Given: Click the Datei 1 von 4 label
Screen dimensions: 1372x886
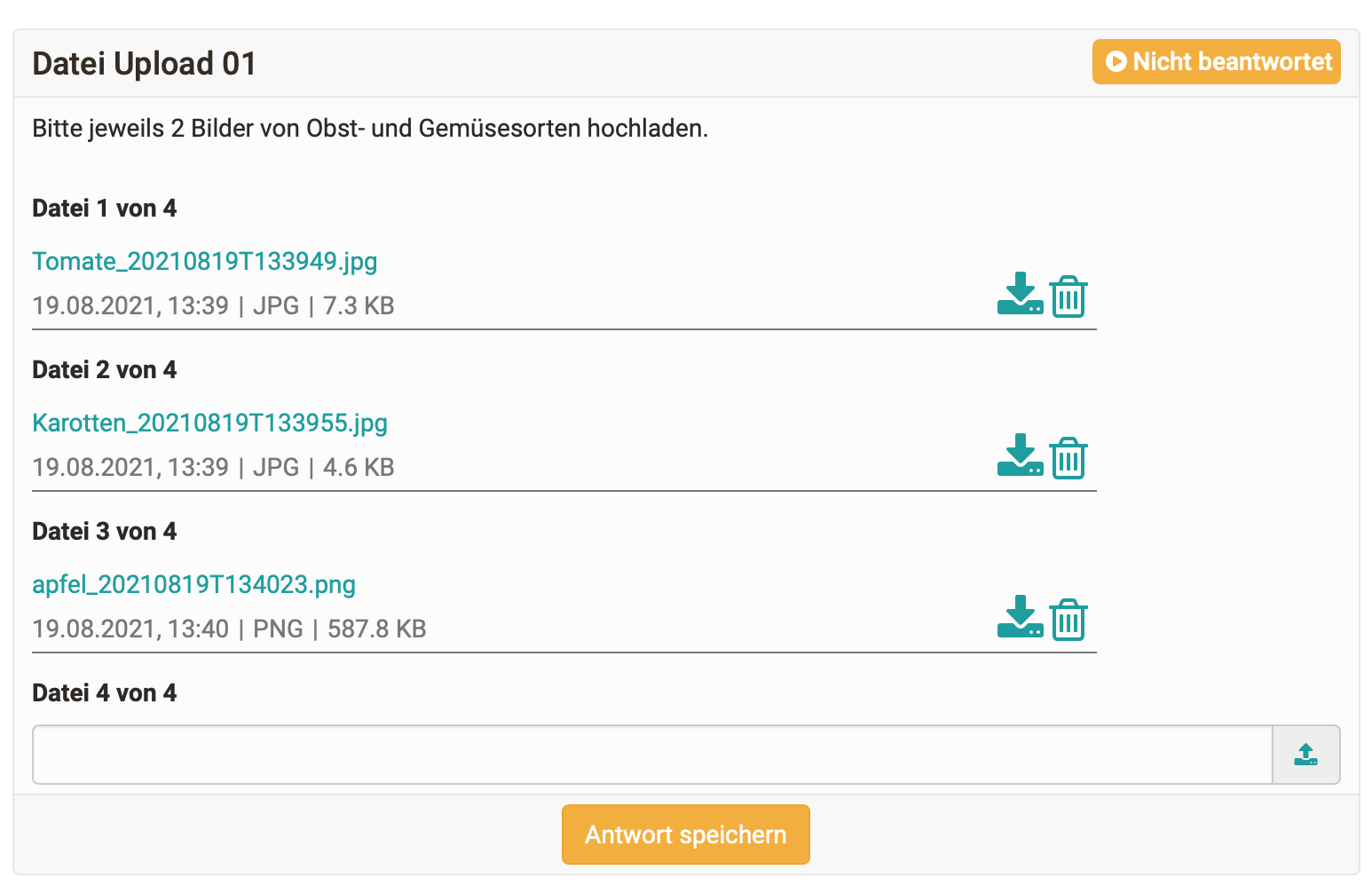Looking at the screenshot, I should [x=105, y=209].
